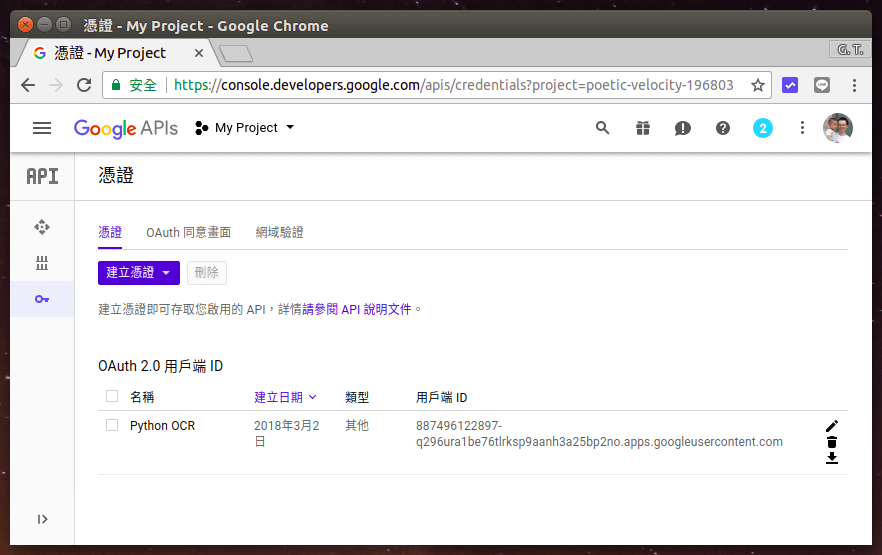882x555 pixels.
Task: Open the Python OCR client name
Action: 162,426
